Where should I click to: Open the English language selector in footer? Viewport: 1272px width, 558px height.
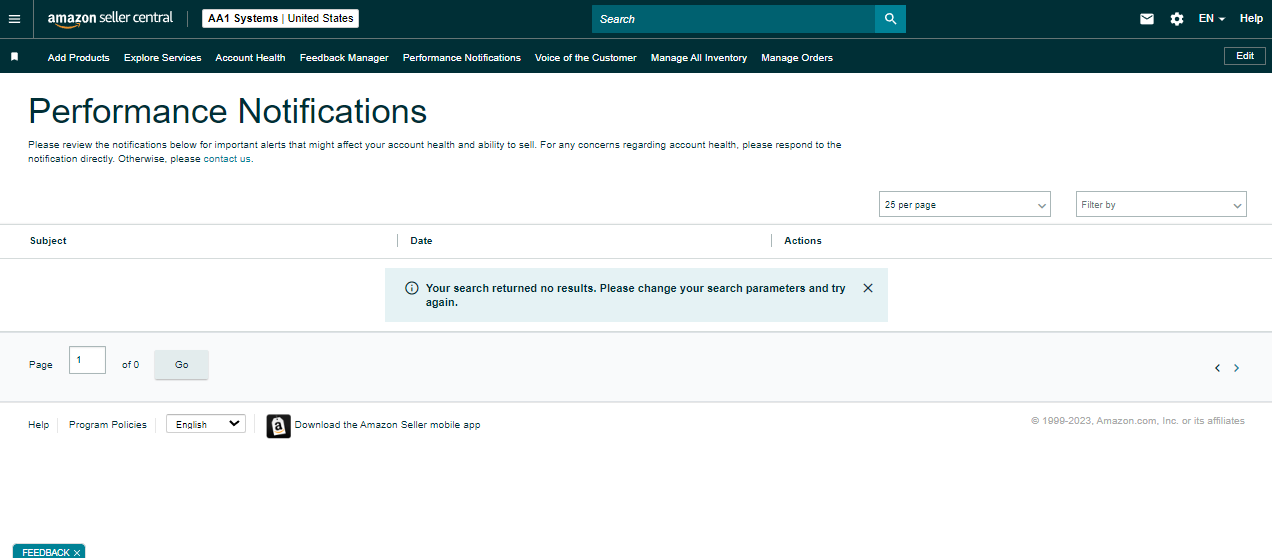point(206,424)
